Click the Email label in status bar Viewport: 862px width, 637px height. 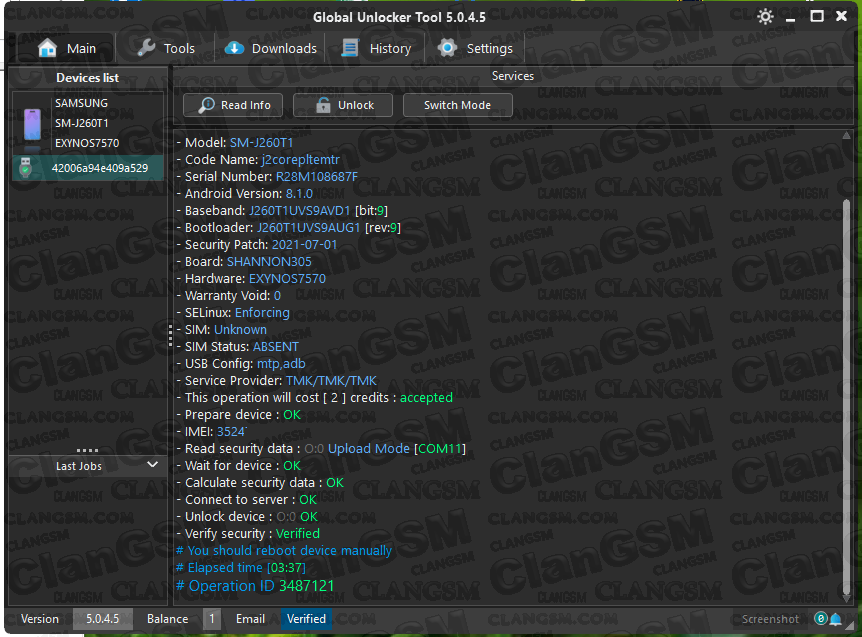(250, 619)
